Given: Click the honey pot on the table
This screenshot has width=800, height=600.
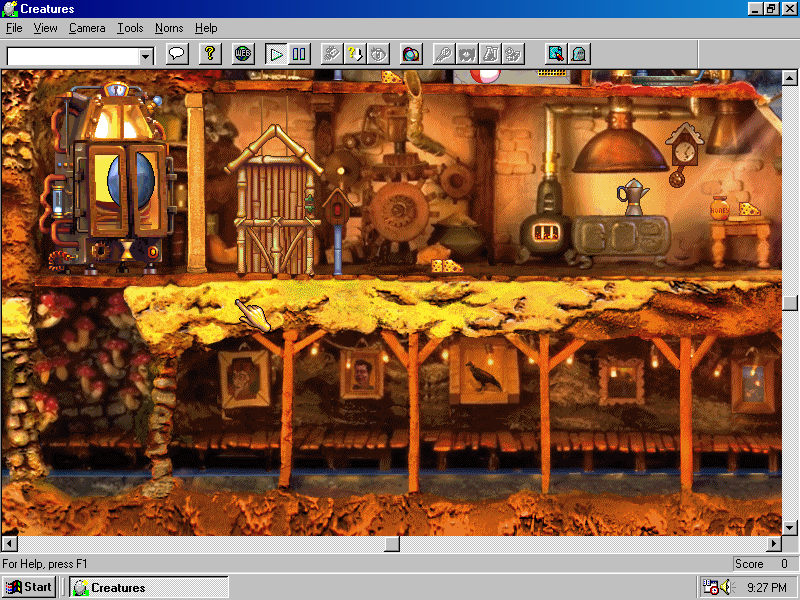Looking at the screenshot, I should point(719,208).
